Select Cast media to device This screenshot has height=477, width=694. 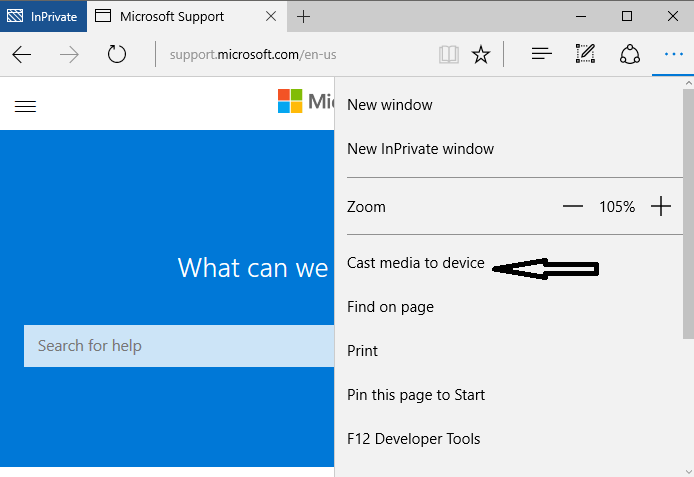415,263
